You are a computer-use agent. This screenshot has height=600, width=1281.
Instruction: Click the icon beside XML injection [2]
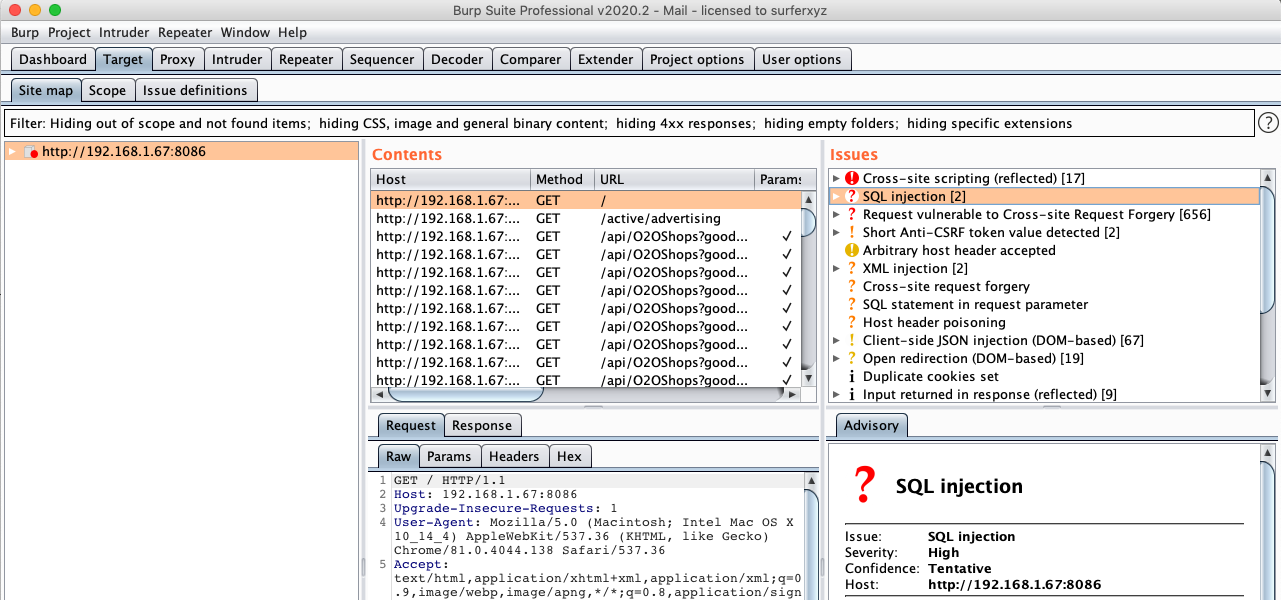852,268
